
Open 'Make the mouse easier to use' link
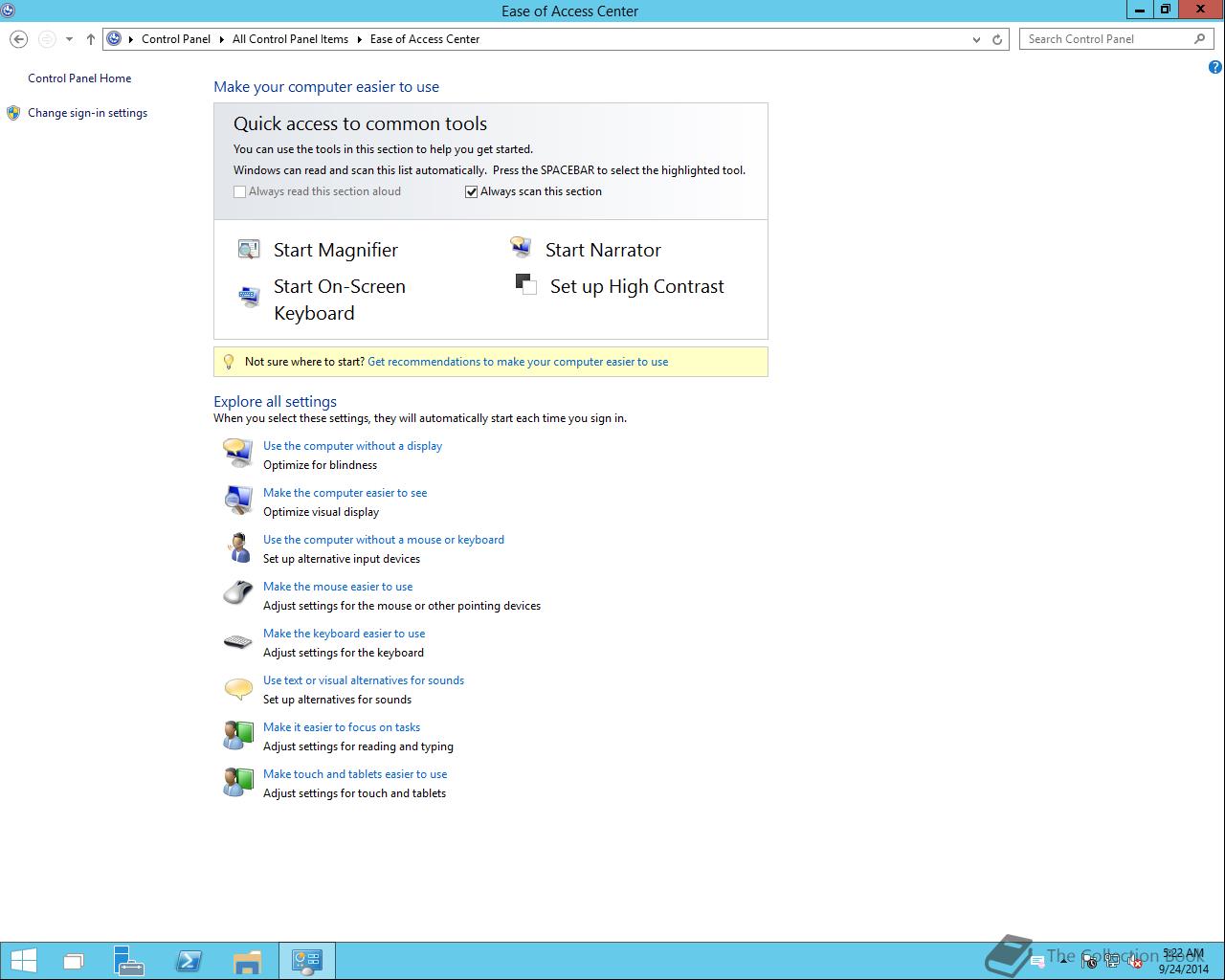click(338, 587)
